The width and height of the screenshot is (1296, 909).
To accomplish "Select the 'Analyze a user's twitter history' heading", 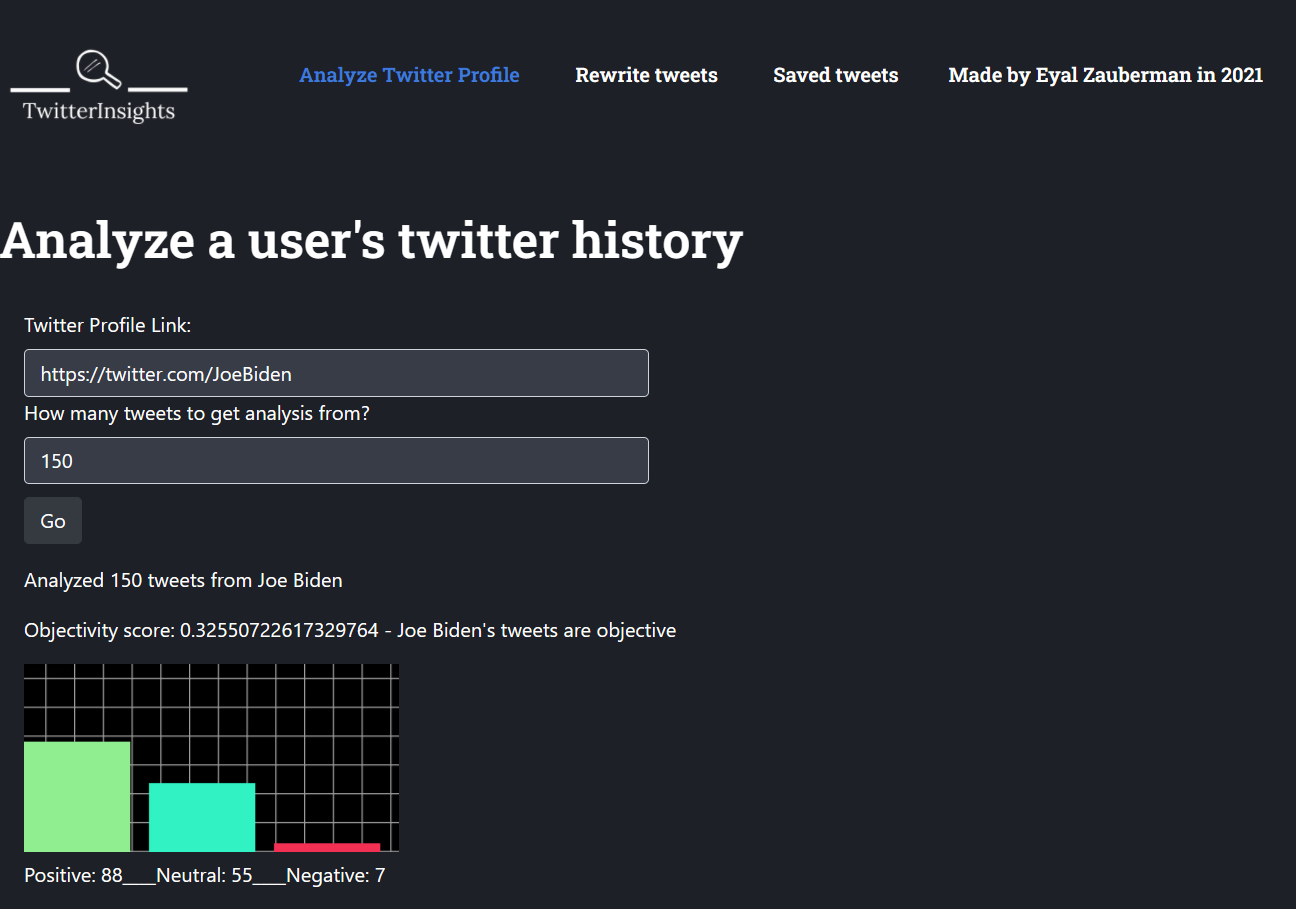I will 371,241.
